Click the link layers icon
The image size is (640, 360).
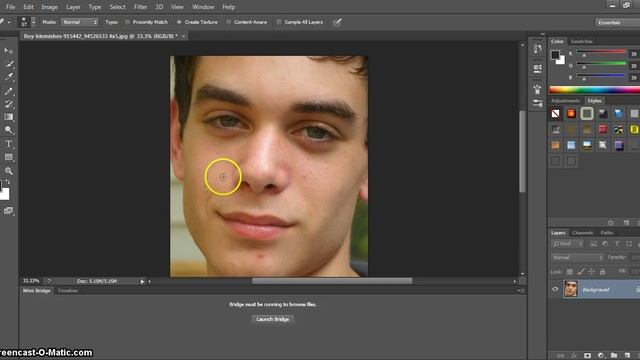click(x=560, y=356)
